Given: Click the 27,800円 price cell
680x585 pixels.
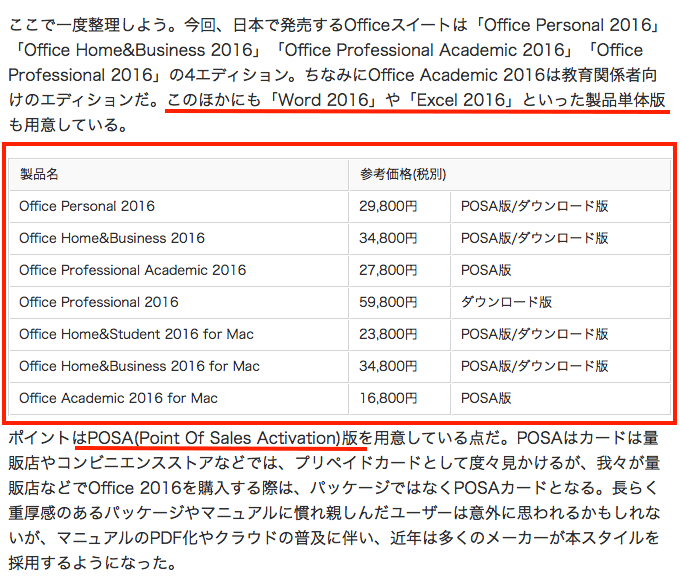Looking at the screenshot, I should click(x=400, y=271).
